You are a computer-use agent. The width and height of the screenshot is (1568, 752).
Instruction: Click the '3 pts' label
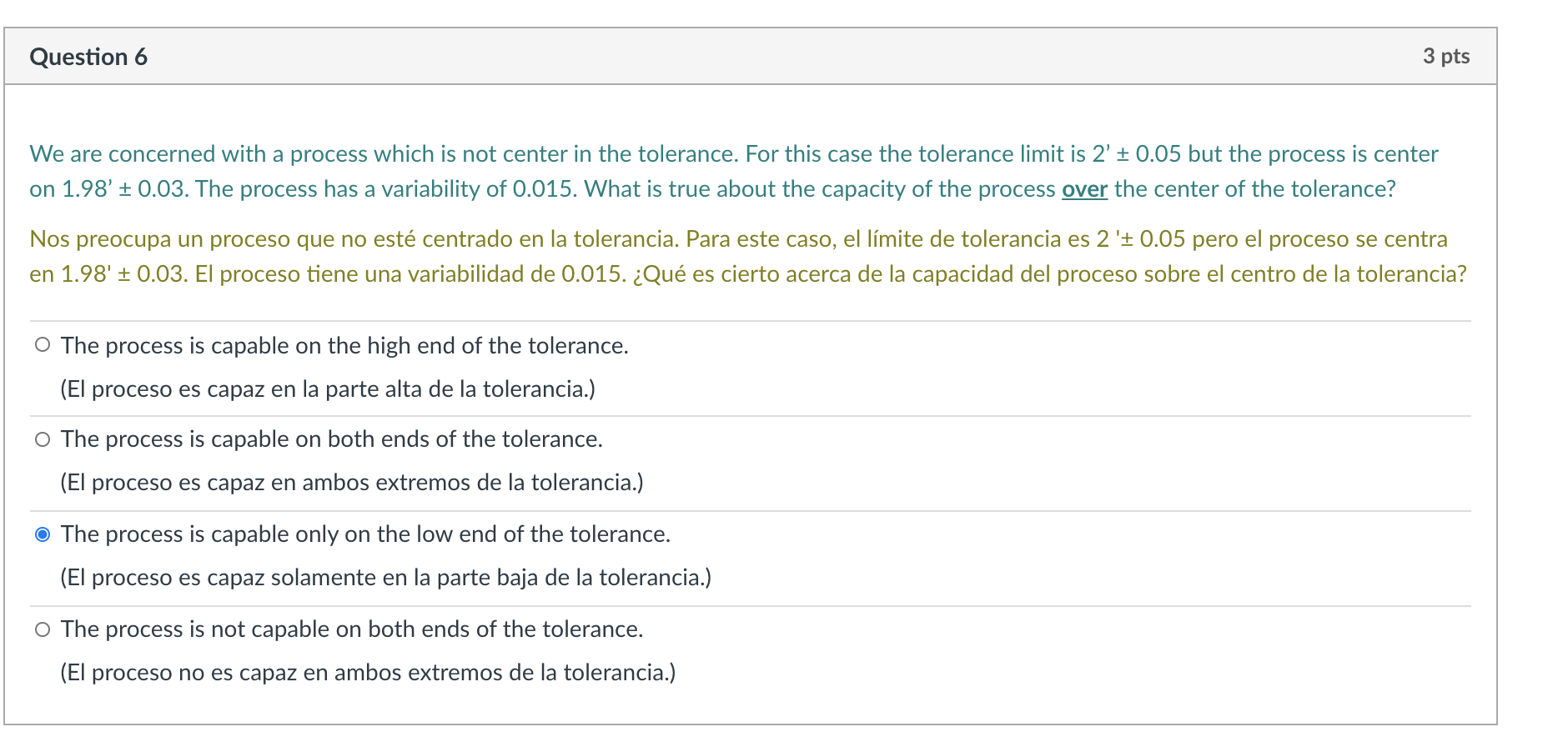(x=1447, y=57)
